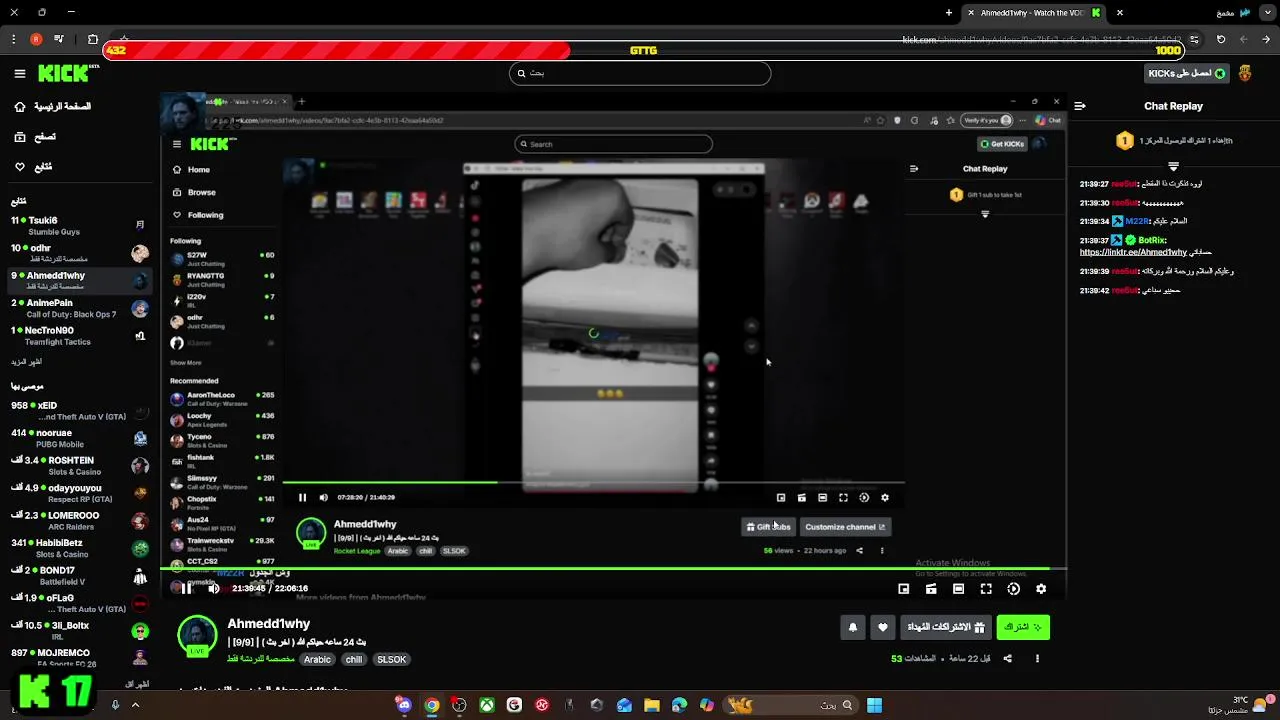
Task: Toggle theater mode in player
Action: pos(931,589)
